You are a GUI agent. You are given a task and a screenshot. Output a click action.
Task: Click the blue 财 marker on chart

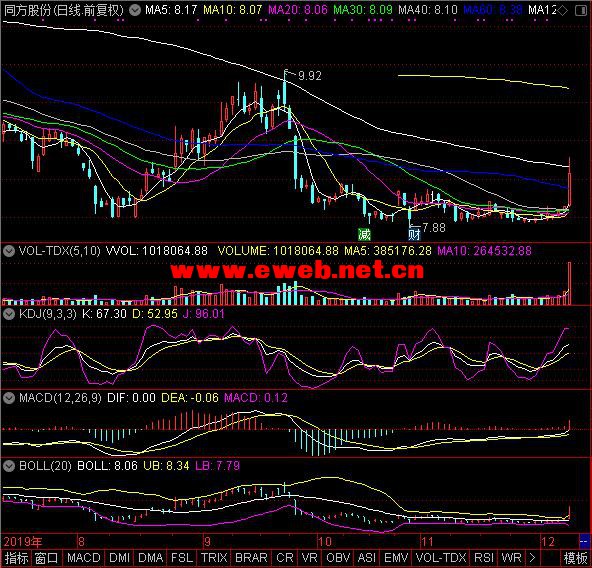click(414, 235)
